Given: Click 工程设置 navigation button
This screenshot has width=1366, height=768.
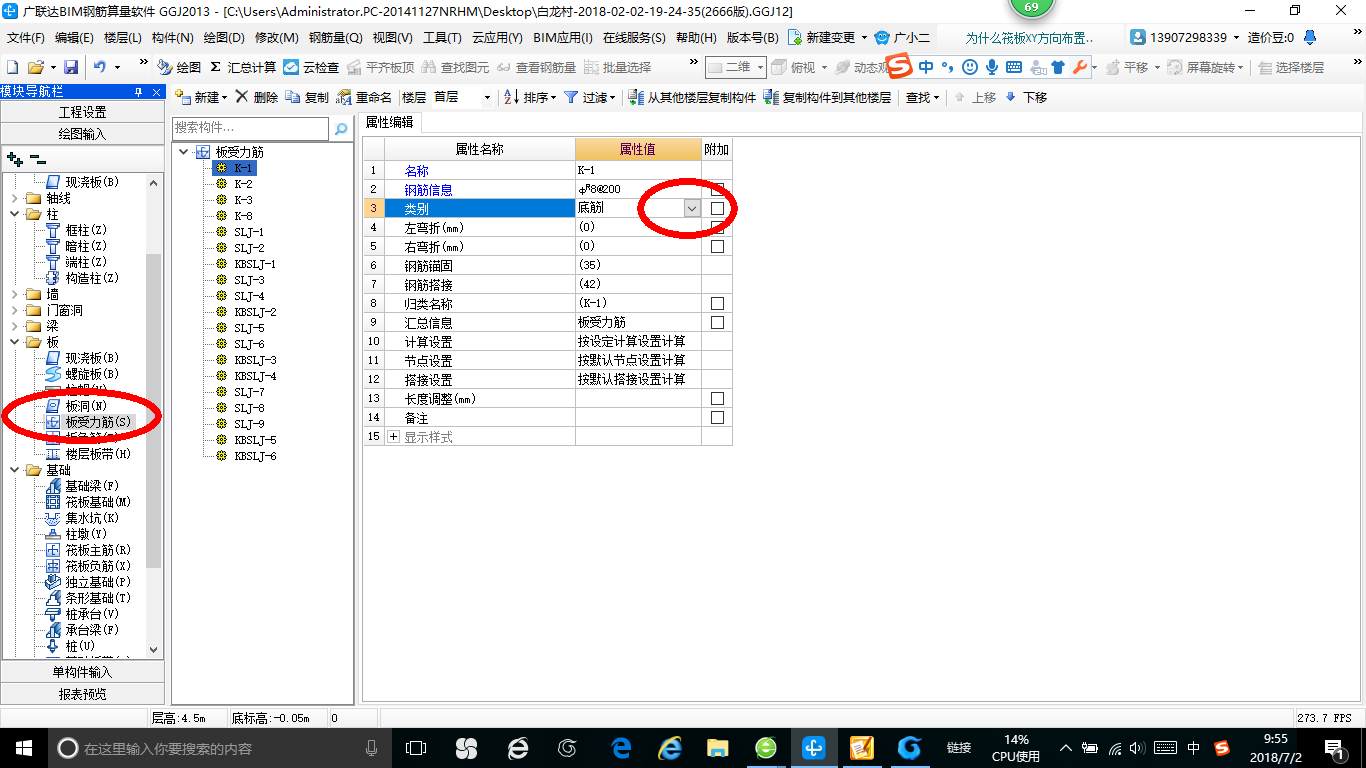Looking at the screenshot, I should [83, 112].
